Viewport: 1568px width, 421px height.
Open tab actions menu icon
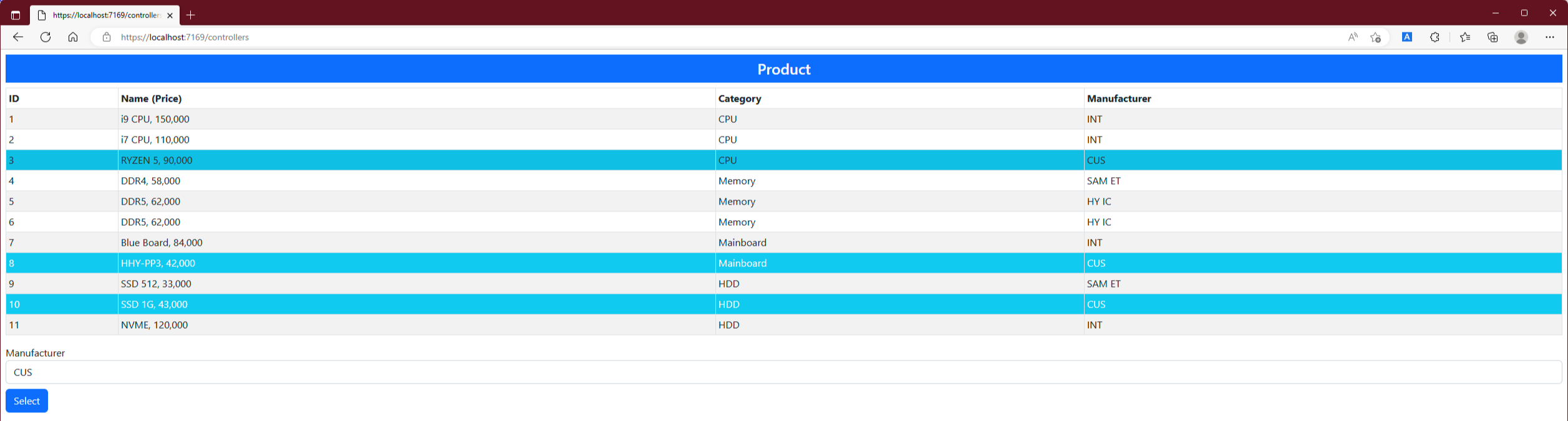tap(16, 15)
